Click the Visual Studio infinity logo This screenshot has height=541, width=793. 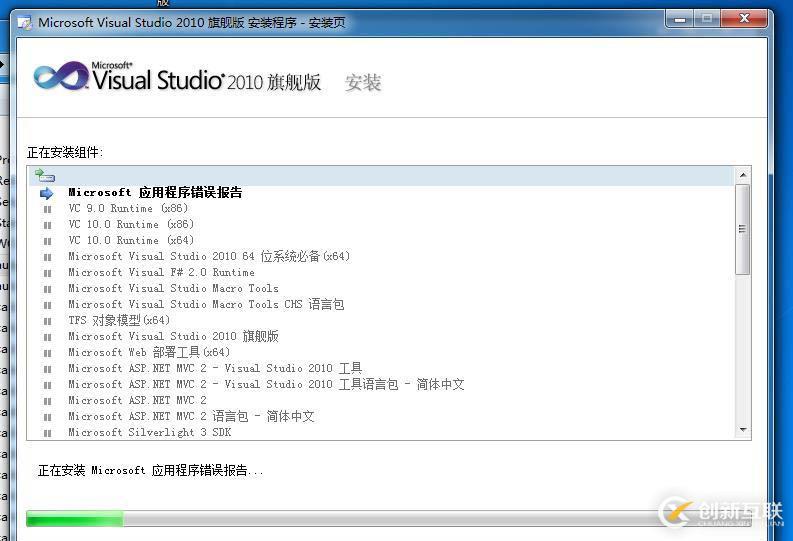61,76
